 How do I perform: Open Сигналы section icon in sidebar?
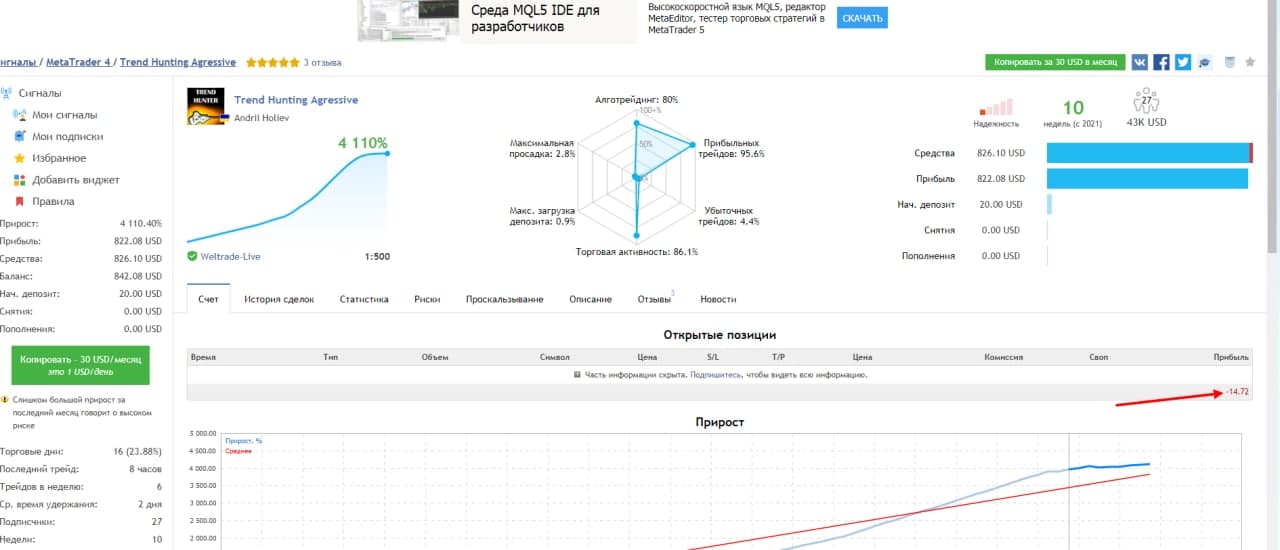click(6, 93)
